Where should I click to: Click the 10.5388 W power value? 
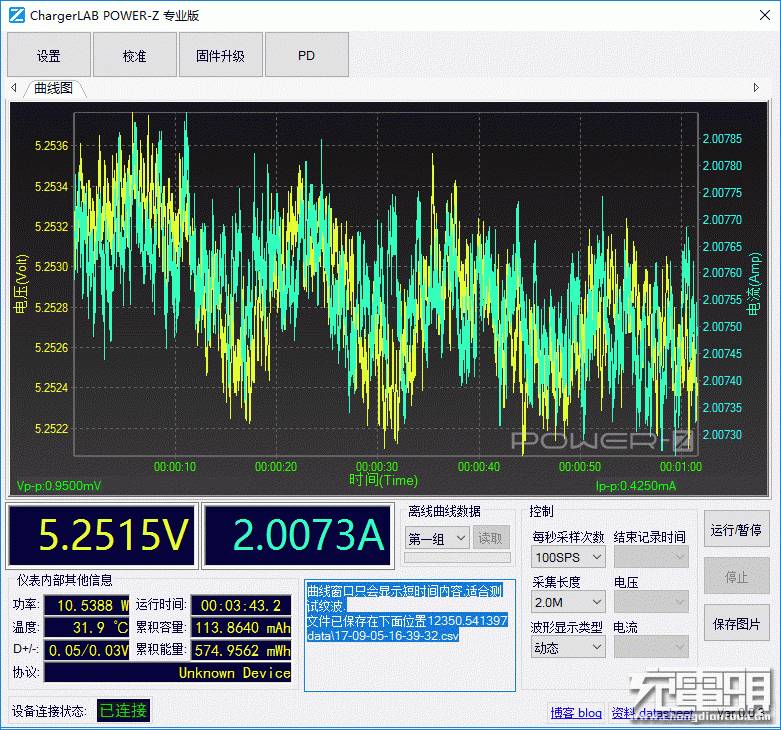tap(87, 605)
